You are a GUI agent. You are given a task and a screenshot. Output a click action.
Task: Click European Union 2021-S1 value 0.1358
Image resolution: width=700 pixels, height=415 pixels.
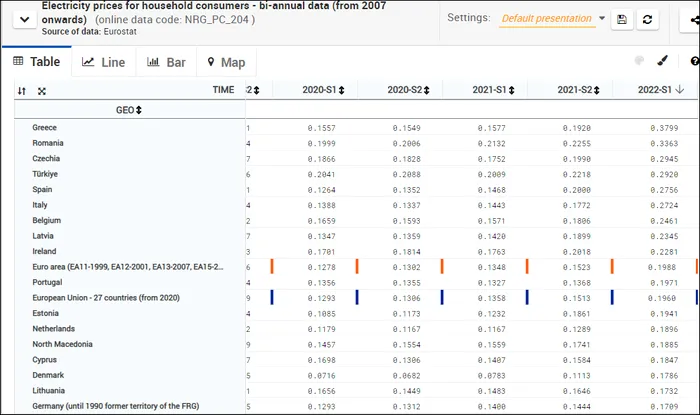point(492,299)
